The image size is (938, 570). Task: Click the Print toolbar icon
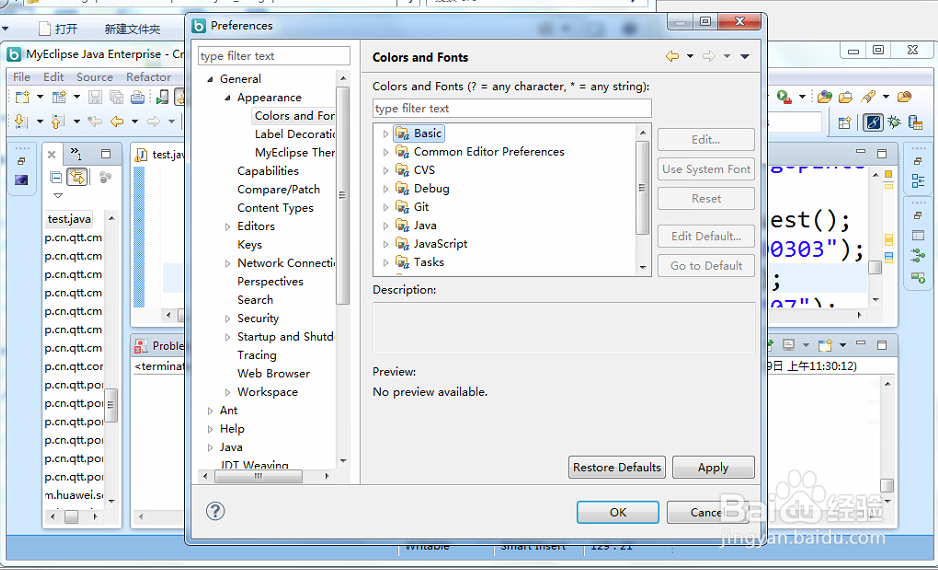point(138,97)
